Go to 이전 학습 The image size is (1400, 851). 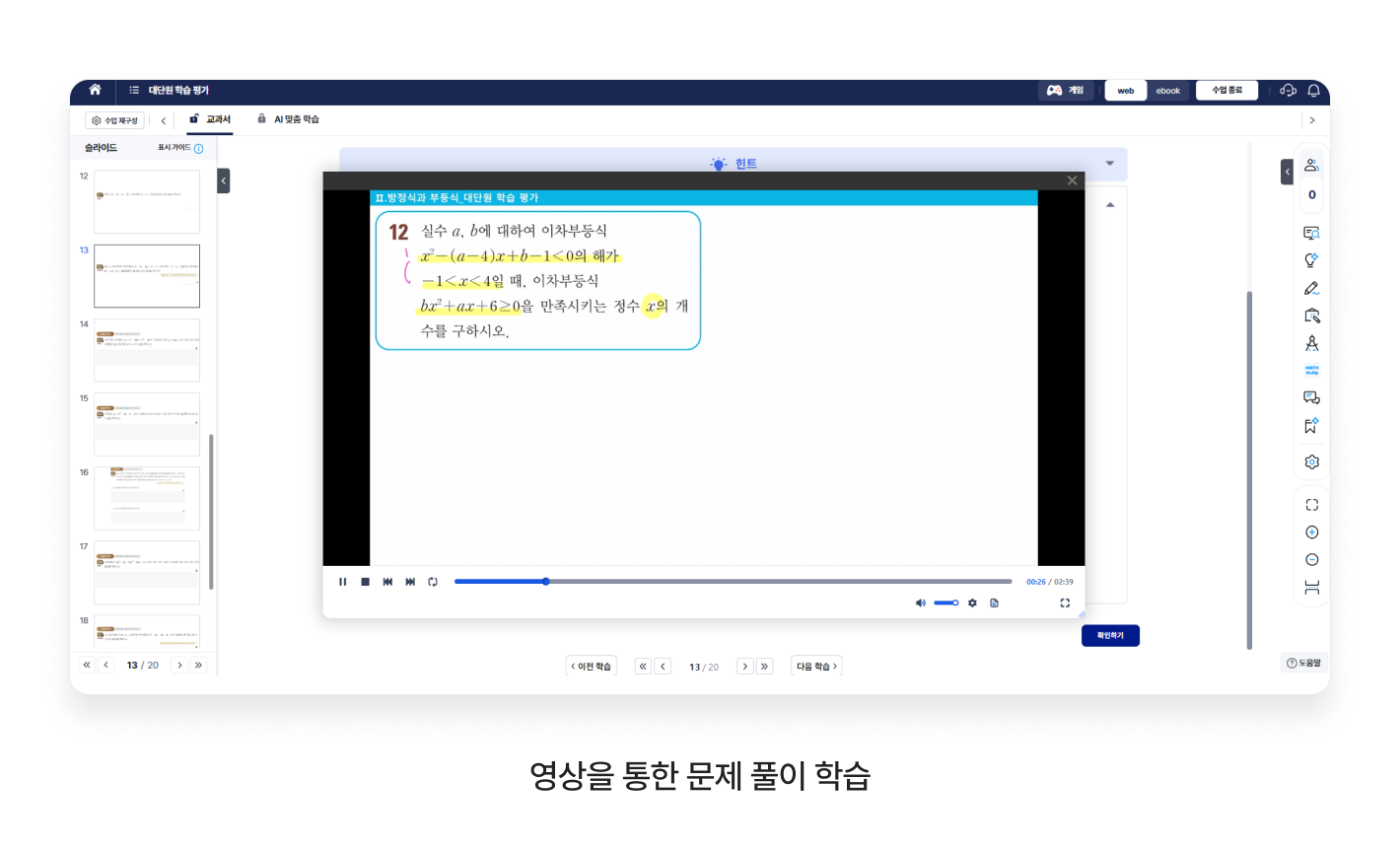(x=592, y=667)
